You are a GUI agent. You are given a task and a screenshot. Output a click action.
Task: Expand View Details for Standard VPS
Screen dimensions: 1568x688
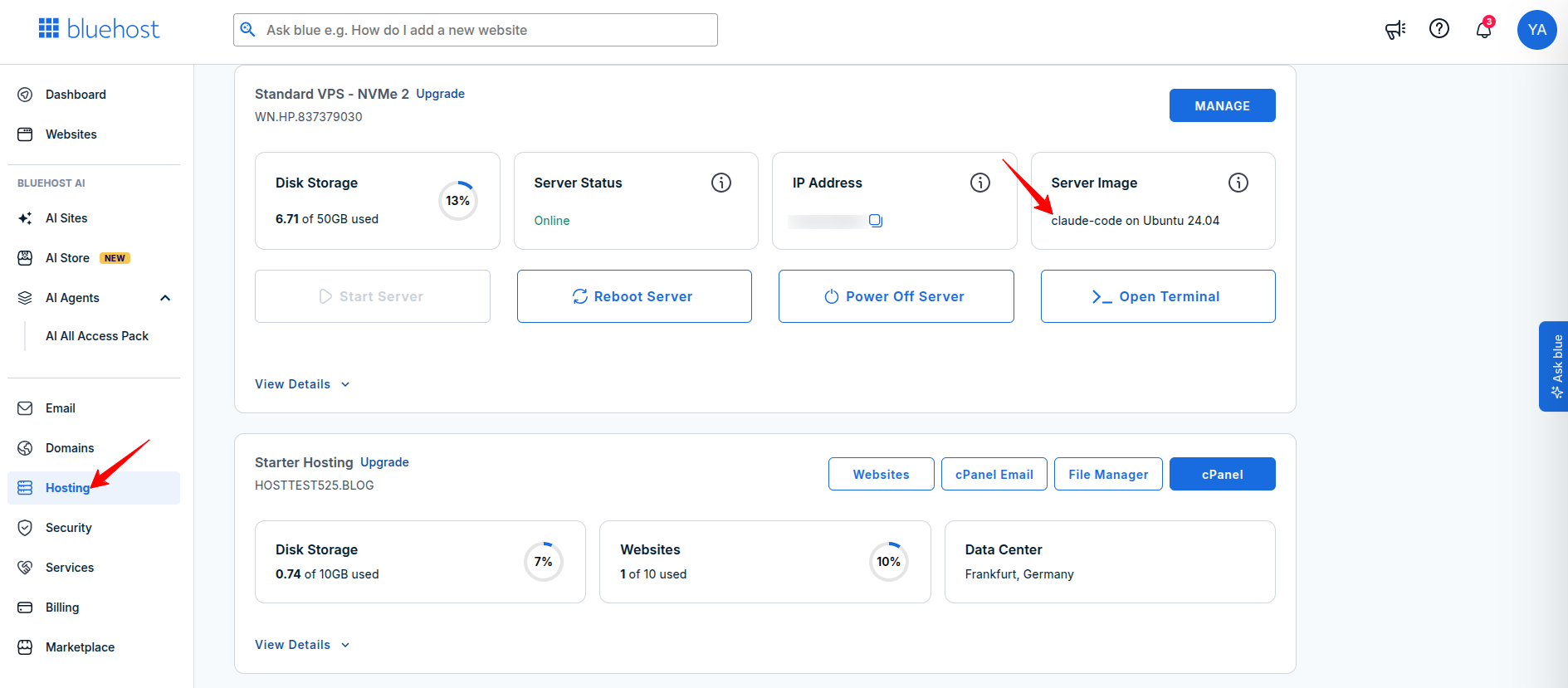coord(302,384)
